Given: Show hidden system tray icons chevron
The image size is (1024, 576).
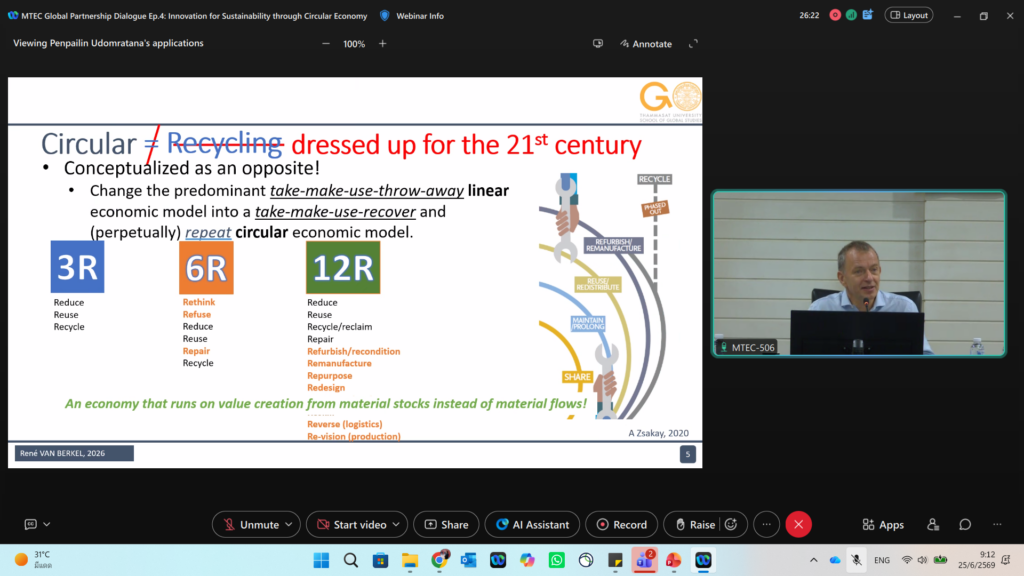Looking at the screenshot, I should (x=814, y=560).
